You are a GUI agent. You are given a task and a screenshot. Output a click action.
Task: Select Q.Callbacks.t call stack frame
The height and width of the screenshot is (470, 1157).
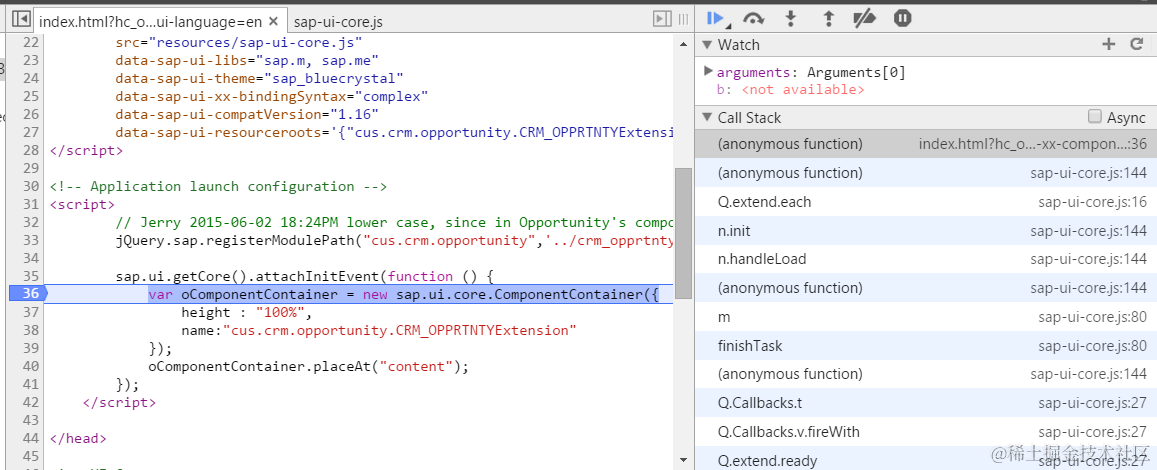[926, 403]
